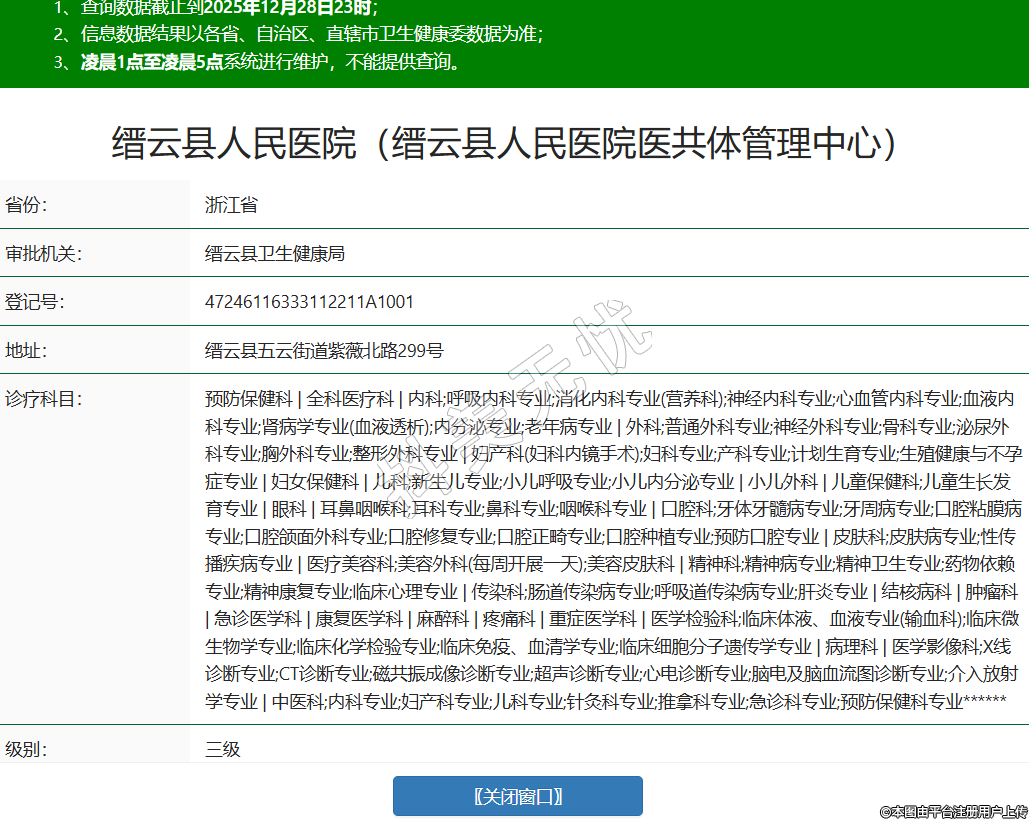Click the bold date 2025年12月28日23时
This screenshot has width=1029, height=819.
289,9
